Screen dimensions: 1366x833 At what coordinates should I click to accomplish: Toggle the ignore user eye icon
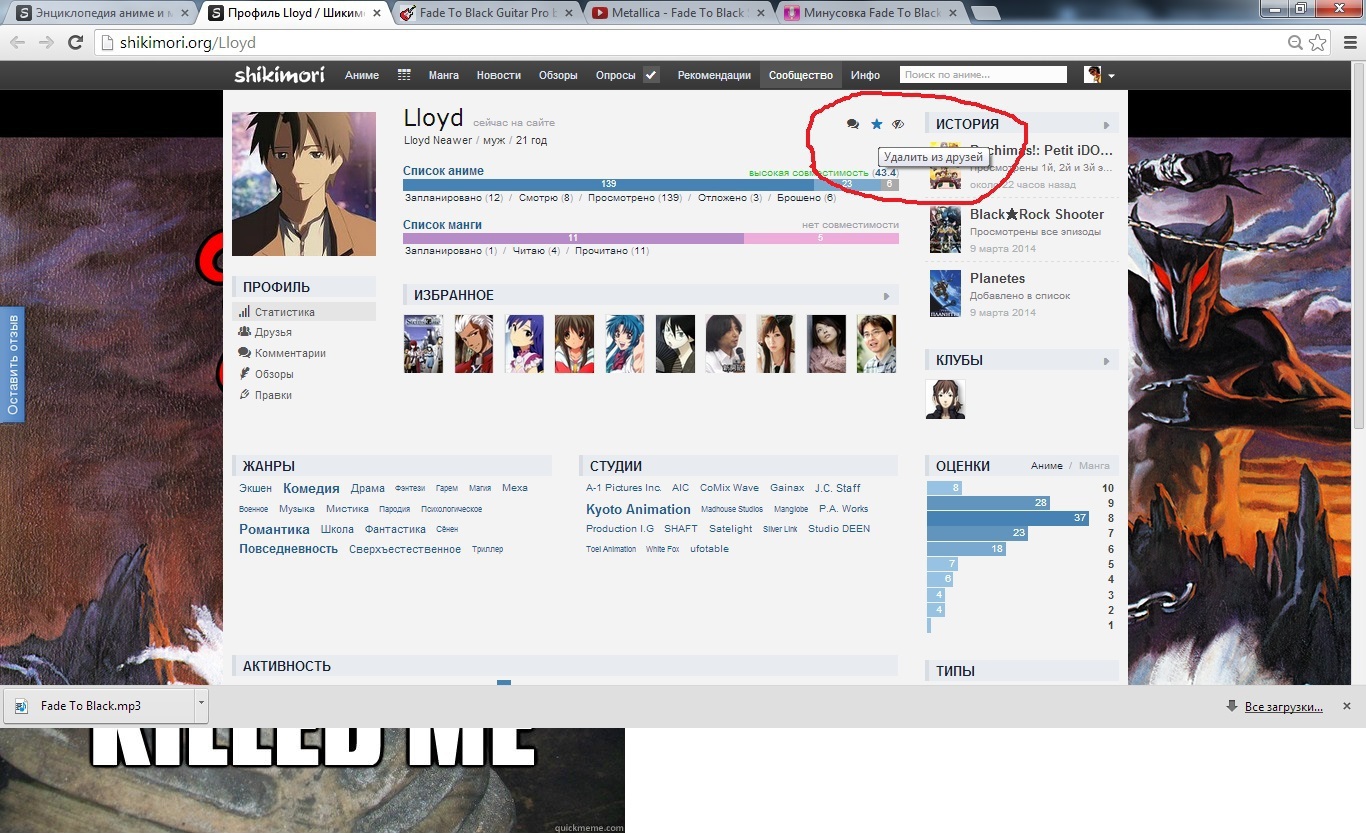point(898,124)
